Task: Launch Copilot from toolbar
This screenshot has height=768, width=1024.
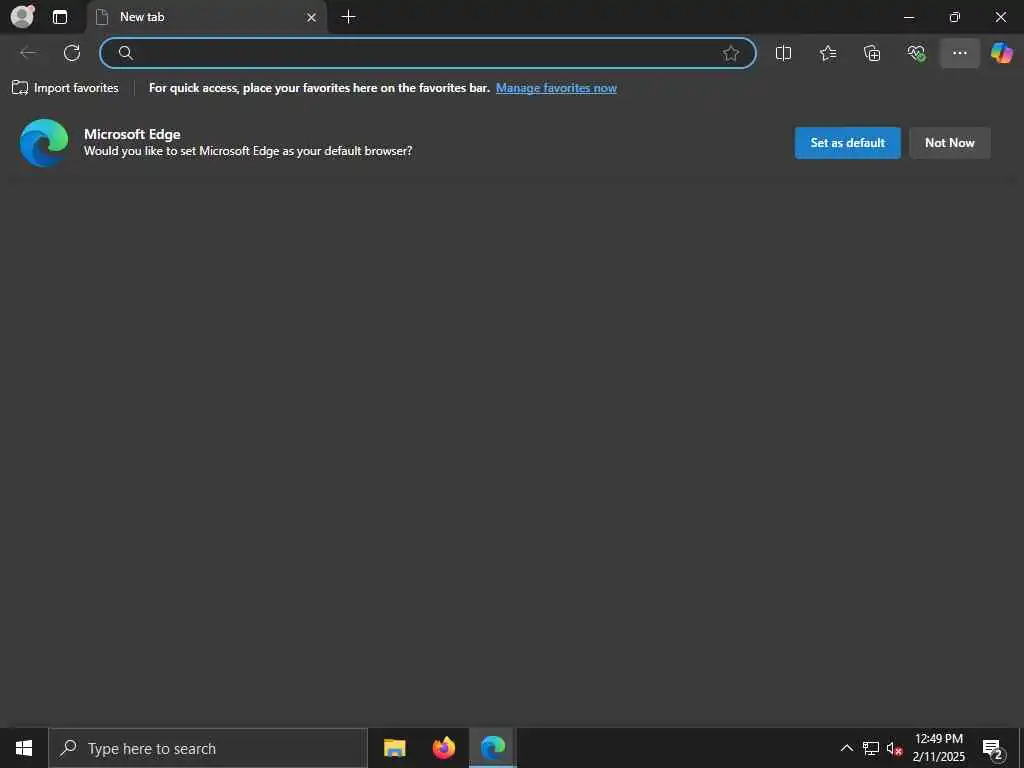Action: pyautogui.click(x=1002, y=53)
